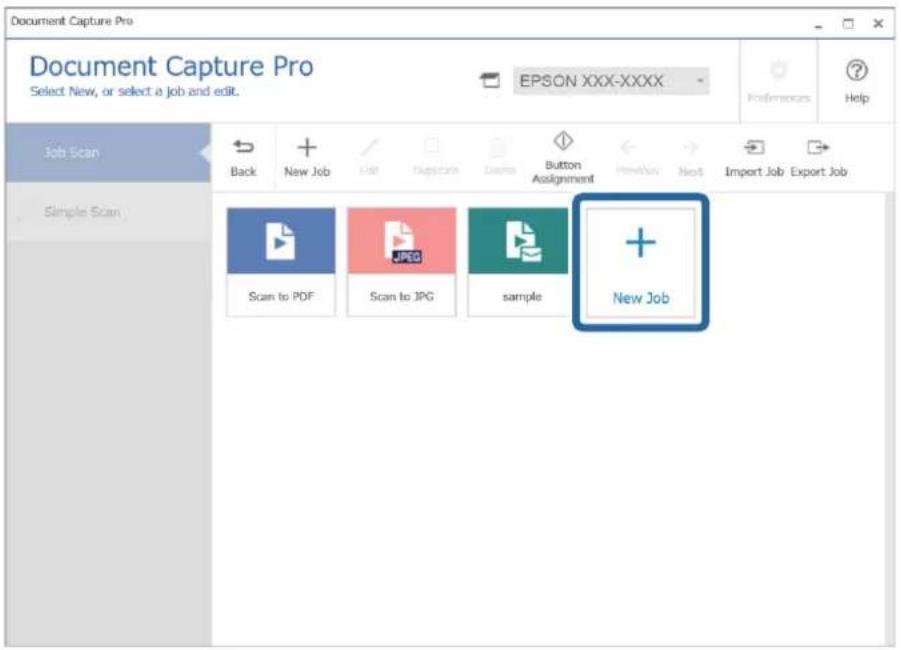901x650 pixels.
Task: Click the Document Capture Pro heading text
Action: [171, 67]
